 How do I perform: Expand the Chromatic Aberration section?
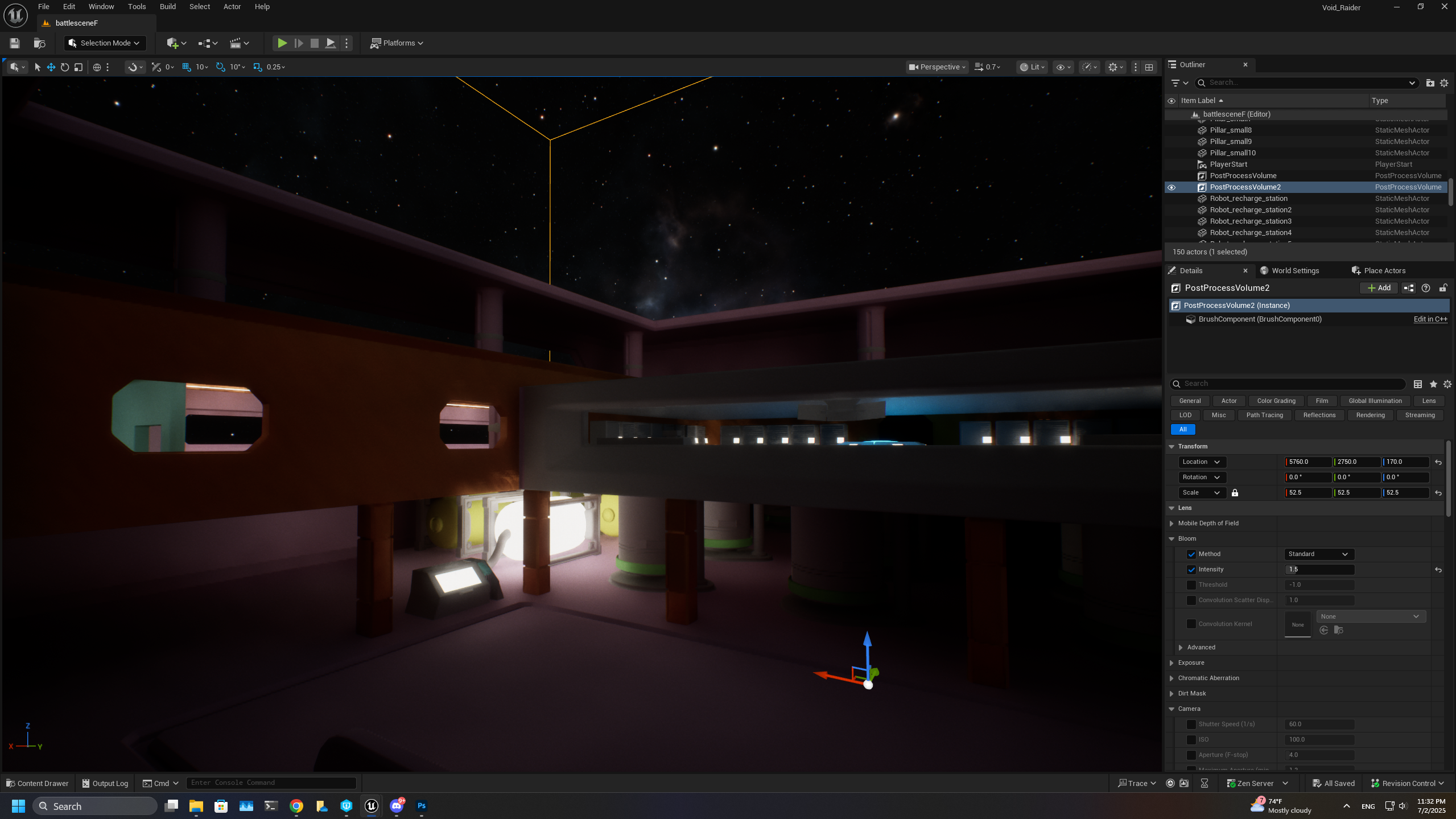[1172, 678]
